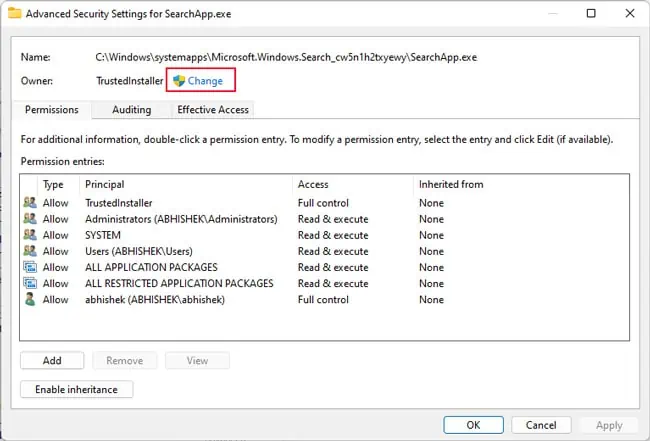Click the Apply button
Viewport: 650px width, 441px height.
pos(609,425)
